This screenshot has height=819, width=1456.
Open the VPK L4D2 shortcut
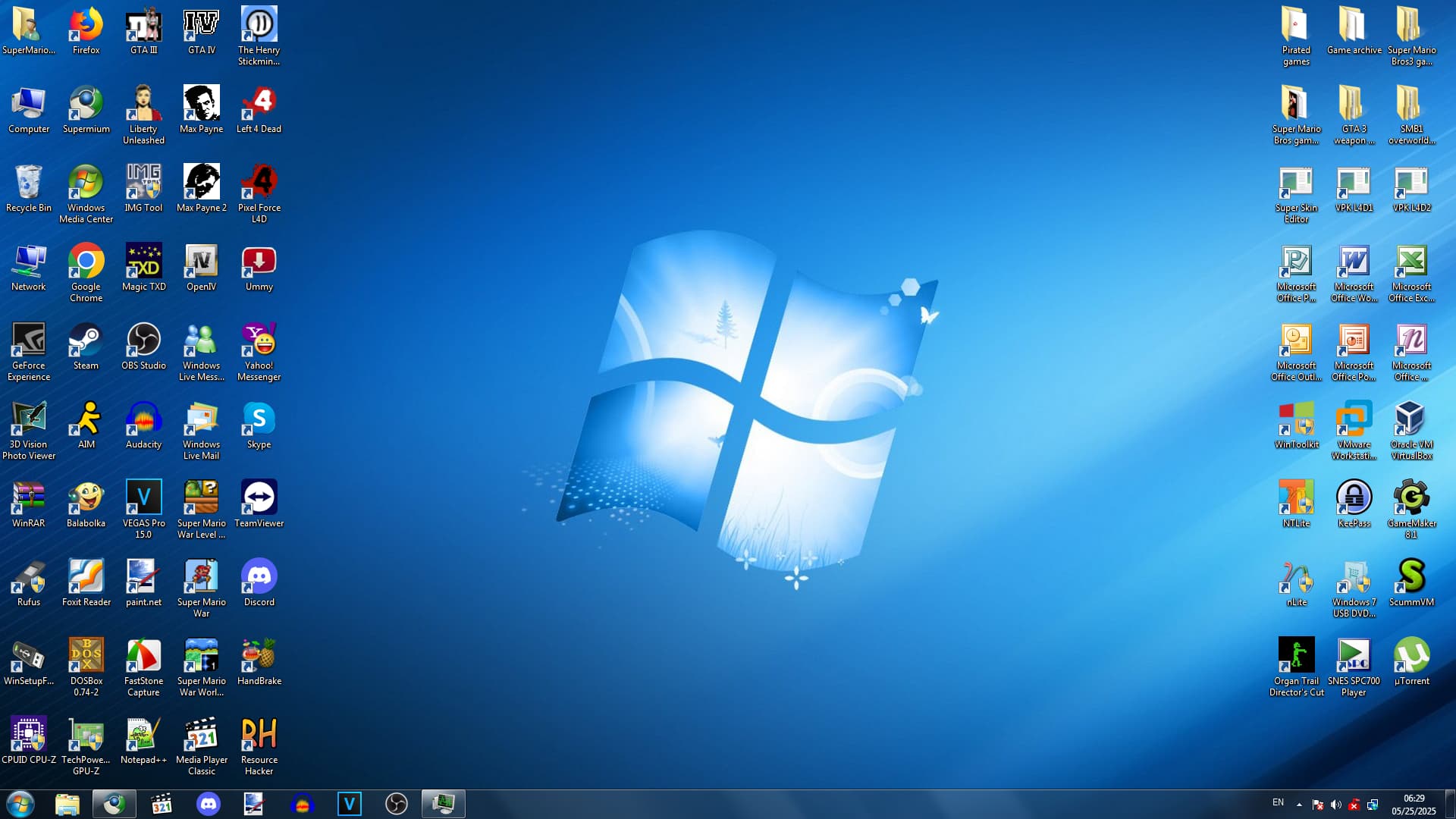[1411, 188]
